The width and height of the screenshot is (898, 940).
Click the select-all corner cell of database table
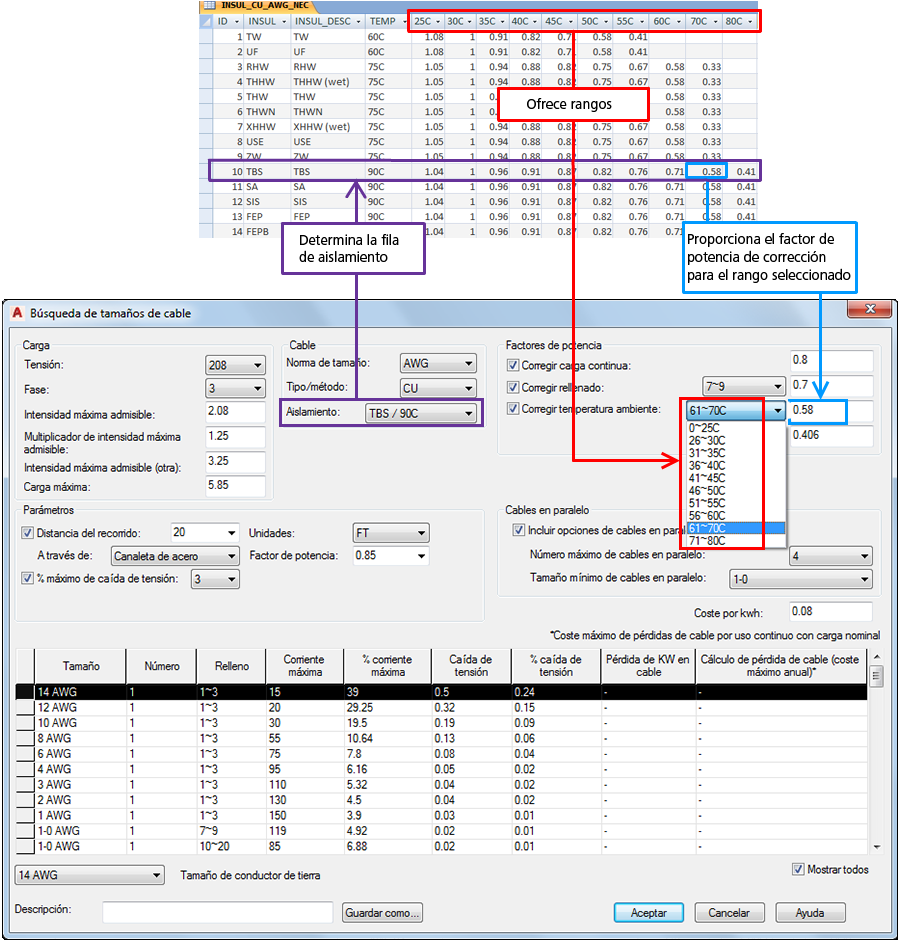point(206,22)
